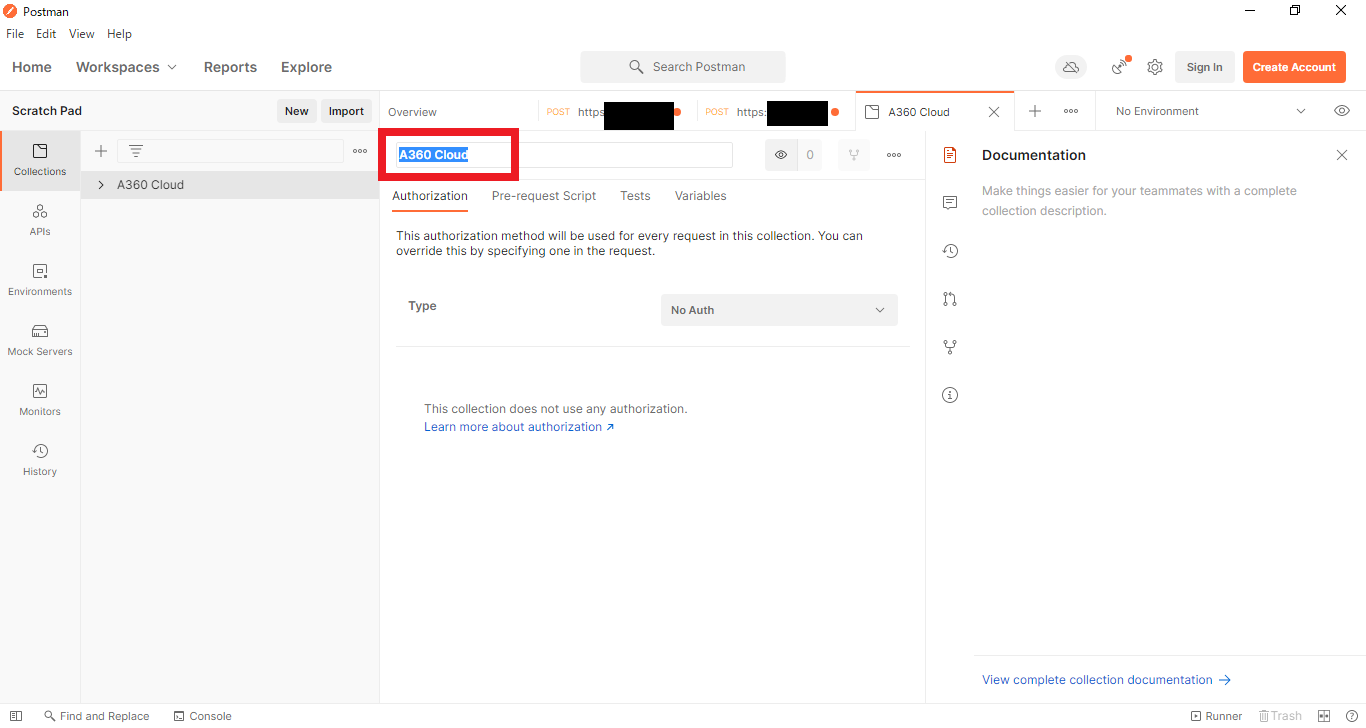
Task: Switch to the Variables tab
Action: point(700,196)
